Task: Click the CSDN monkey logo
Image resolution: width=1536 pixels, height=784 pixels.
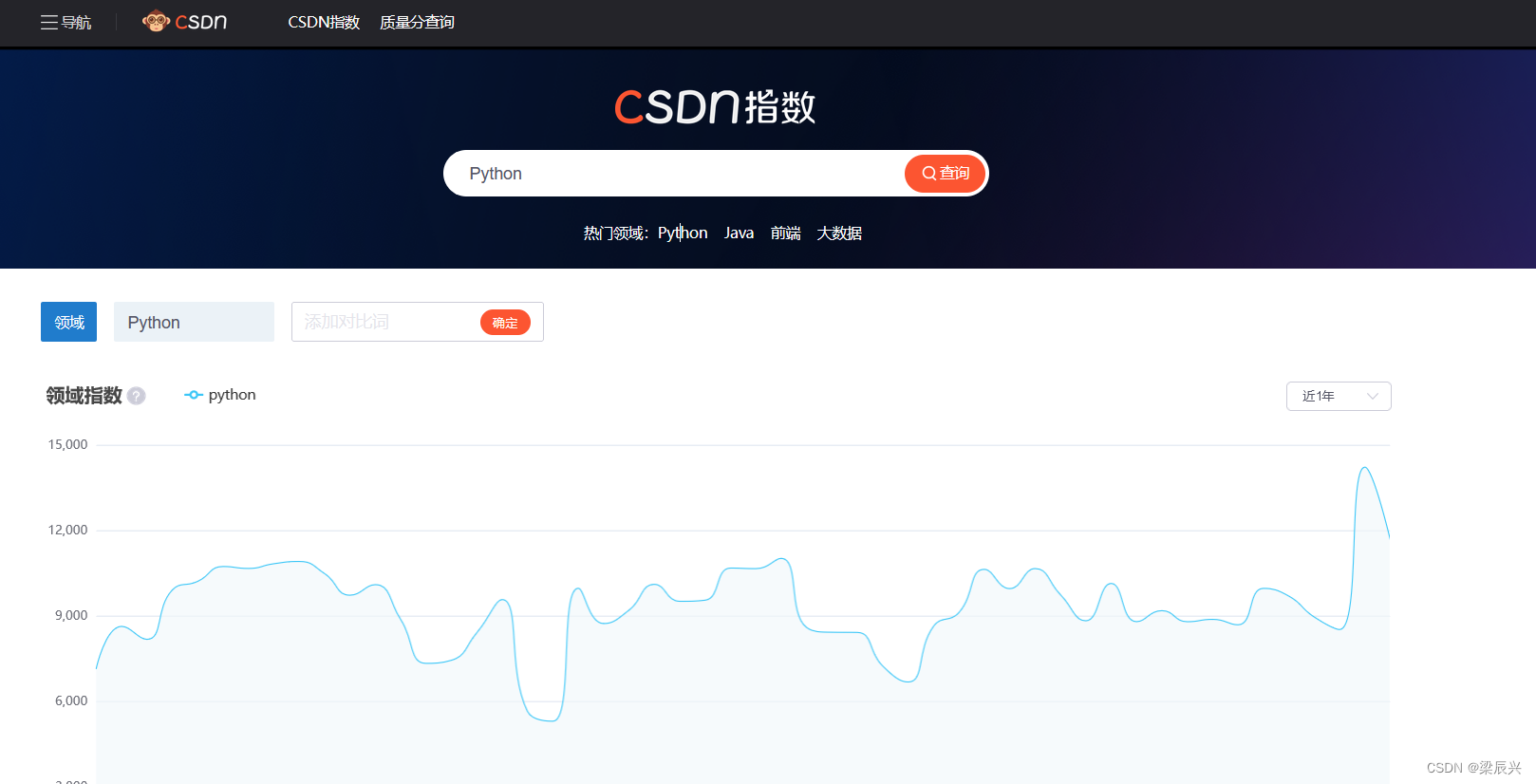Action: pos(184,21)
